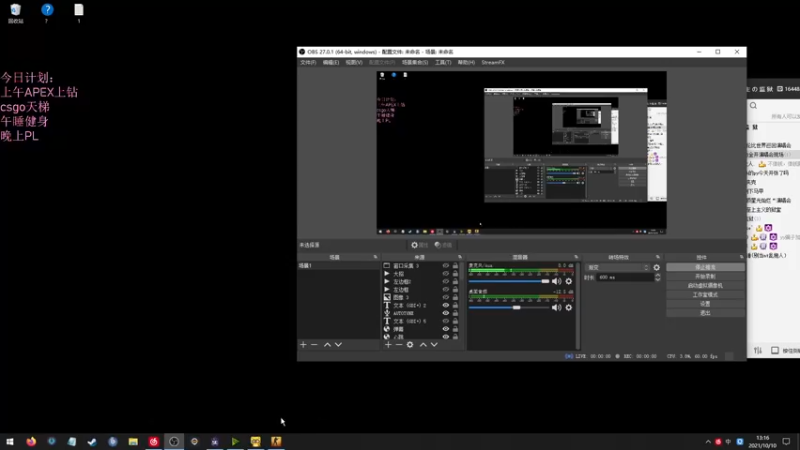Undock the 混音器 panel via its header icon

576,257
